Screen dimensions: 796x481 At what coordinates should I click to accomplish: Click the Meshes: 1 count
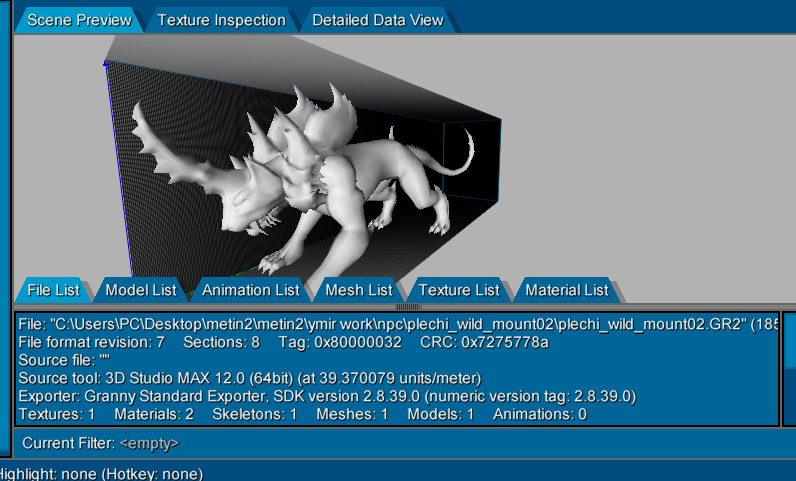(352, 414)
